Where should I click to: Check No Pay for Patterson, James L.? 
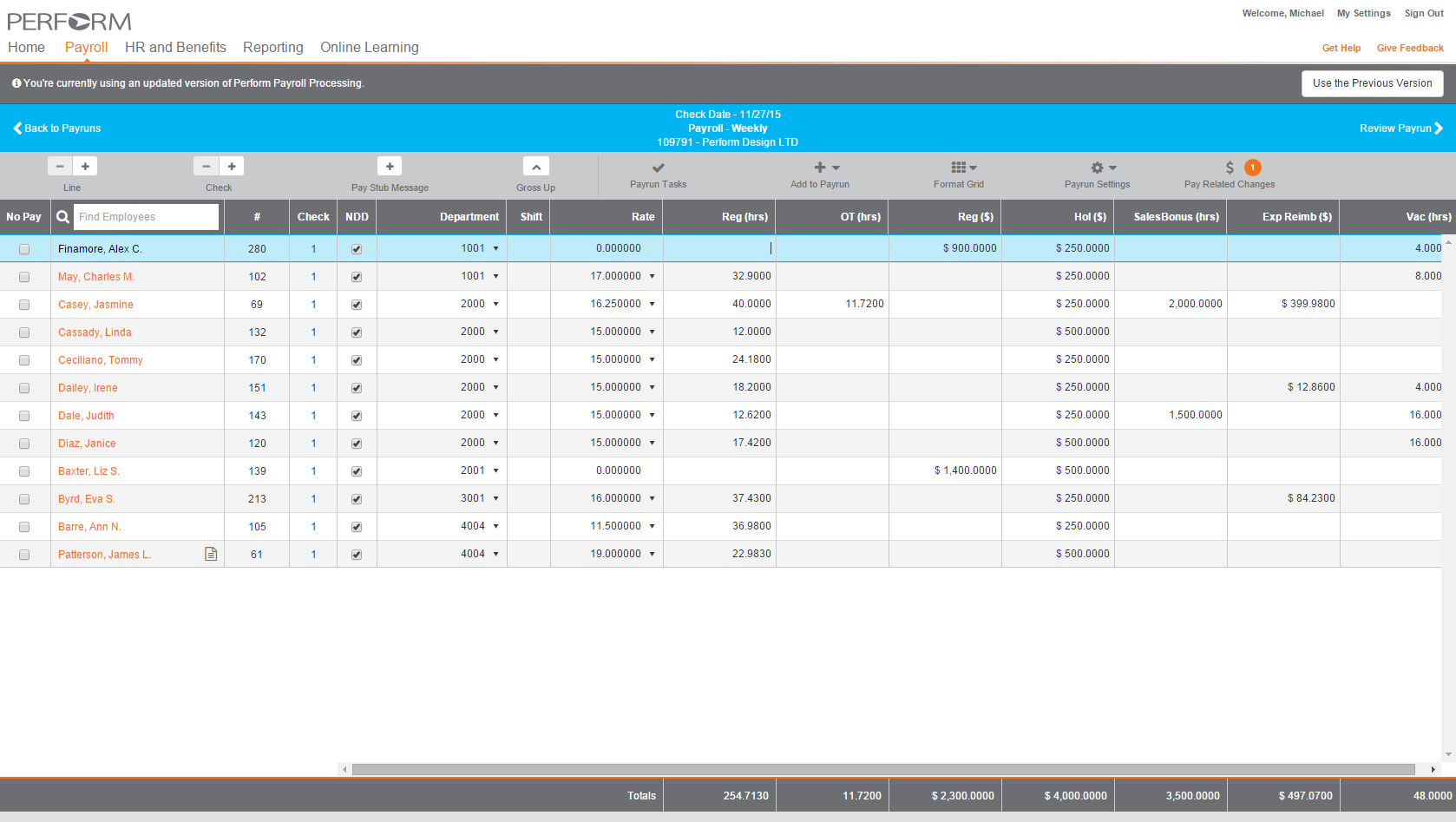(24, 555)
